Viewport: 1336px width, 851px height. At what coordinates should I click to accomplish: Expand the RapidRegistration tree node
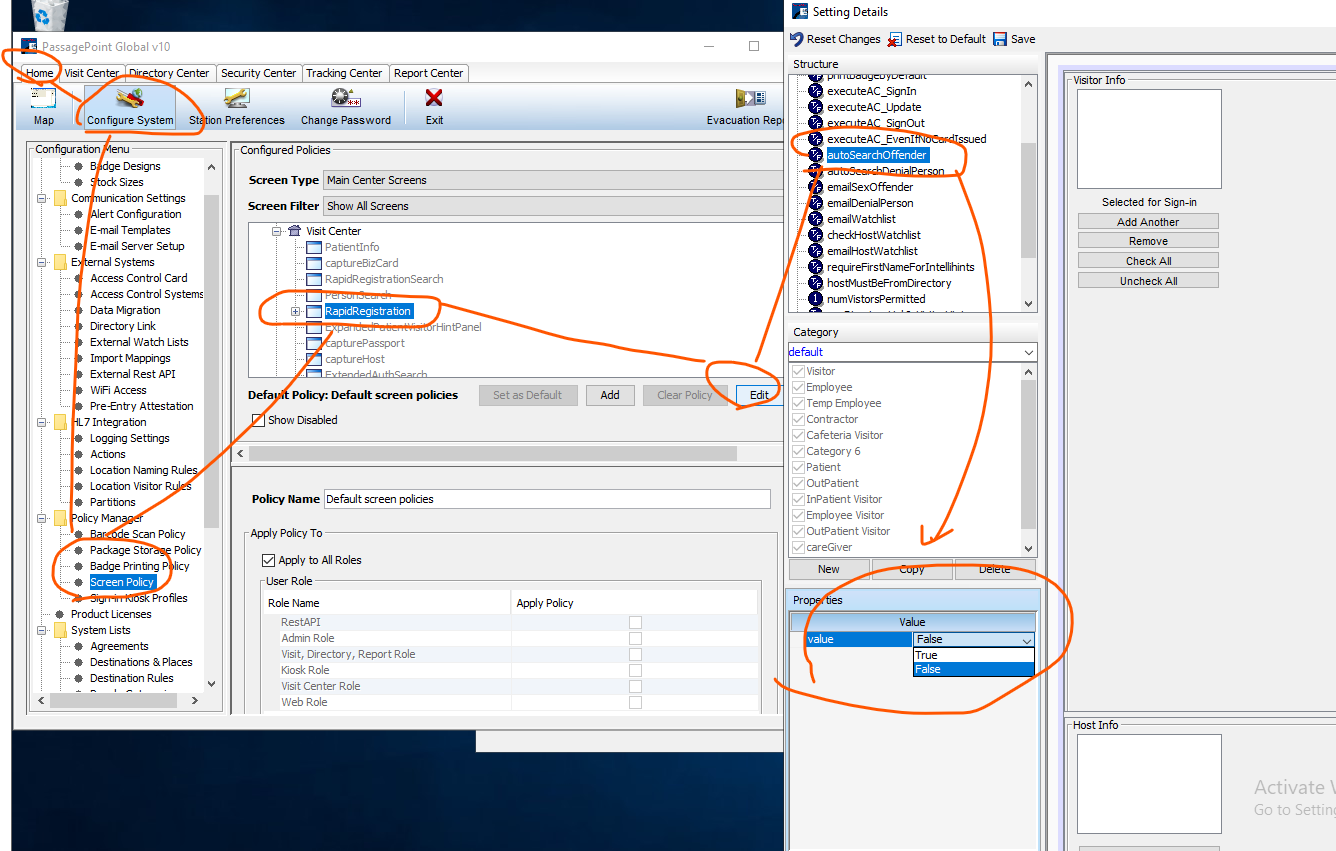click(x=296, y=311)
